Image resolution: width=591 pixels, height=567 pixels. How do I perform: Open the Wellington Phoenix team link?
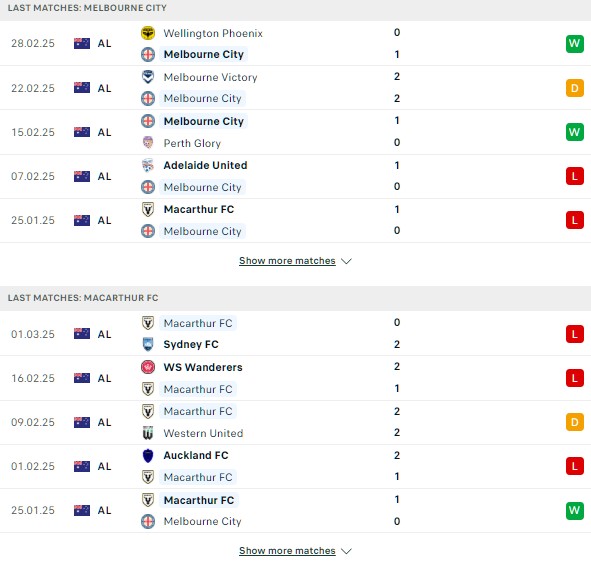tap(213, 33)
